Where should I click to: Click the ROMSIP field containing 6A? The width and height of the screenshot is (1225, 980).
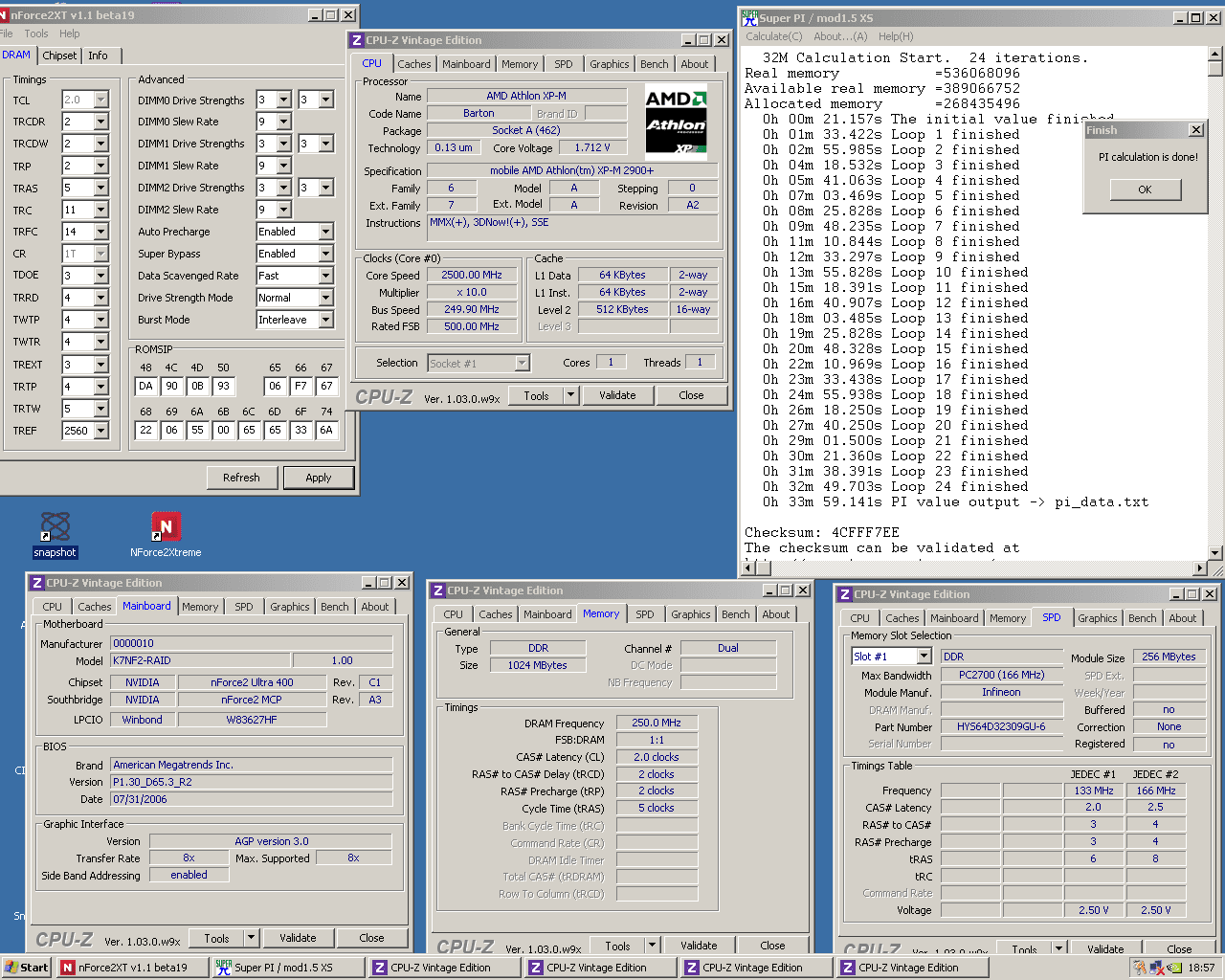[326, 430]
